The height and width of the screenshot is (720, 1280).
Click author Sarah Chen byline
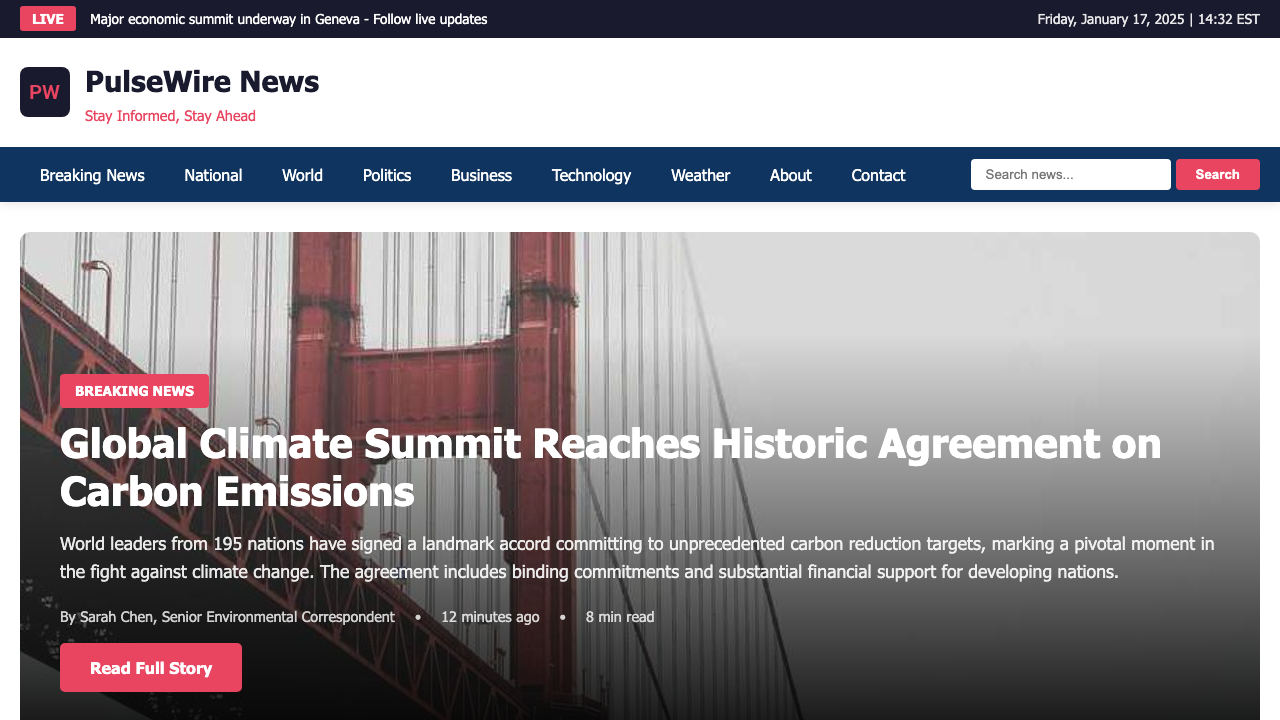pyautogui.click(x=227, y=617)
